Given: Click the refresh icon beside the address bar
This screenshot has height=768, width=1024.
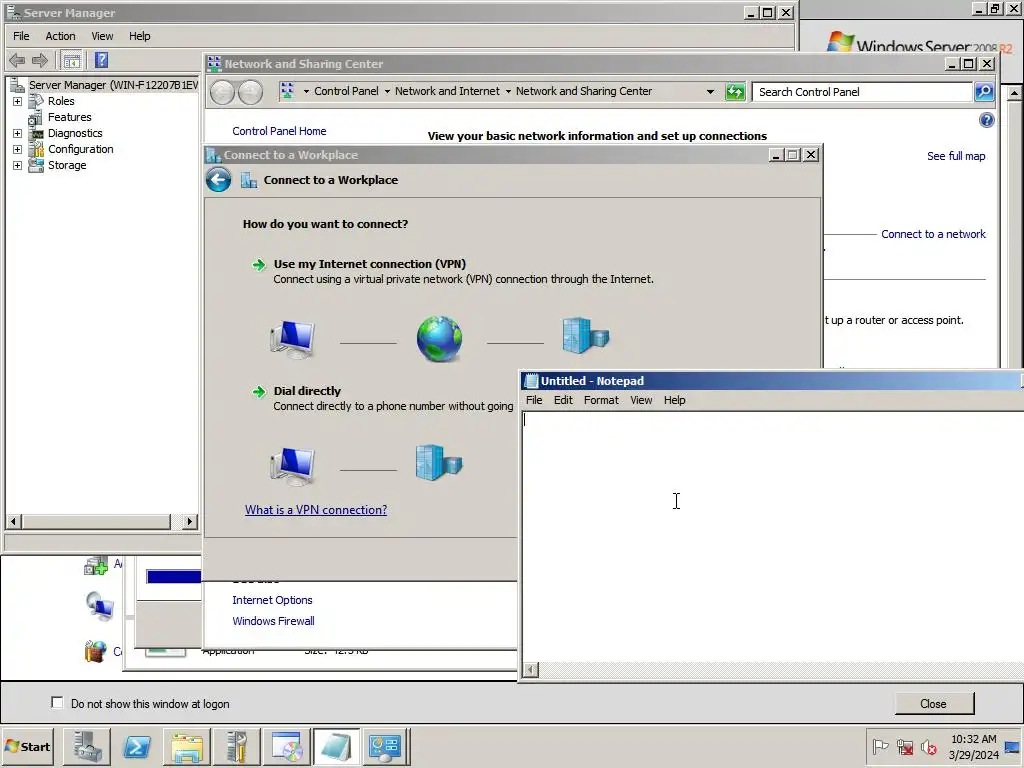Looking at the screenshot, I should 735,91.
